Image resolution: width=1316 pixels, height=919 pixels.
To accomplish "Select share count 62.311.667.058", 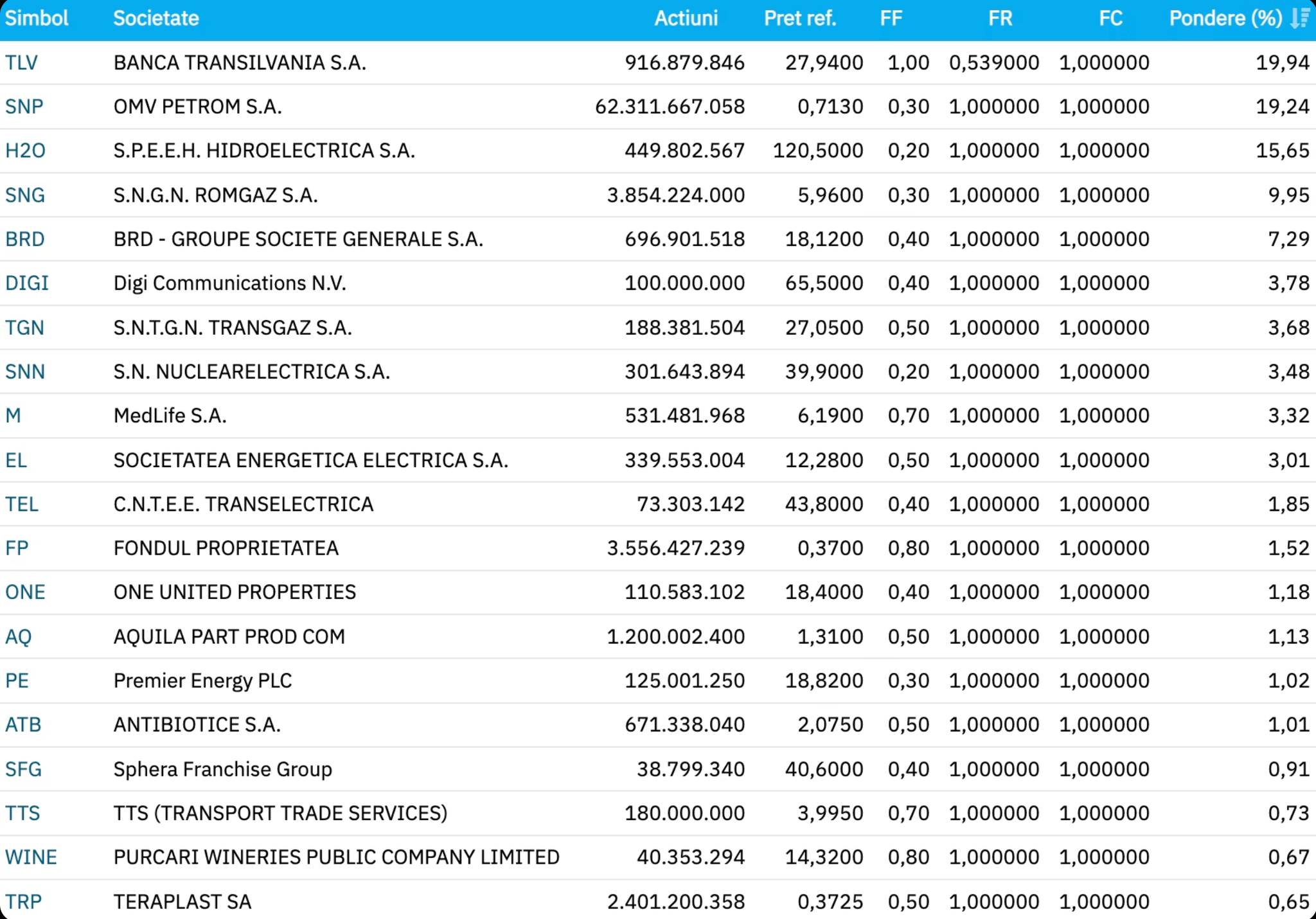I will tap(670, 107).
